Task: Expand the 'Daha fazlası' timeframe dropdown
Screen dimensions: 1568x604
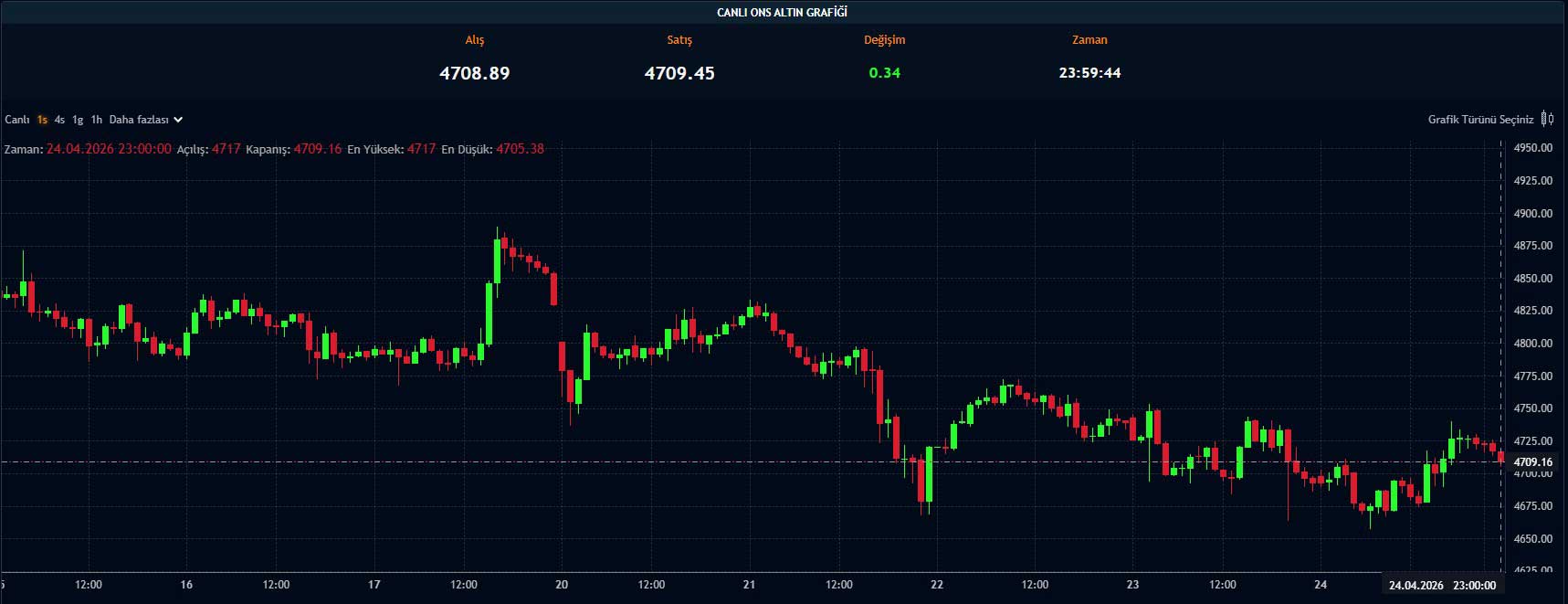Action: (146, 120)
